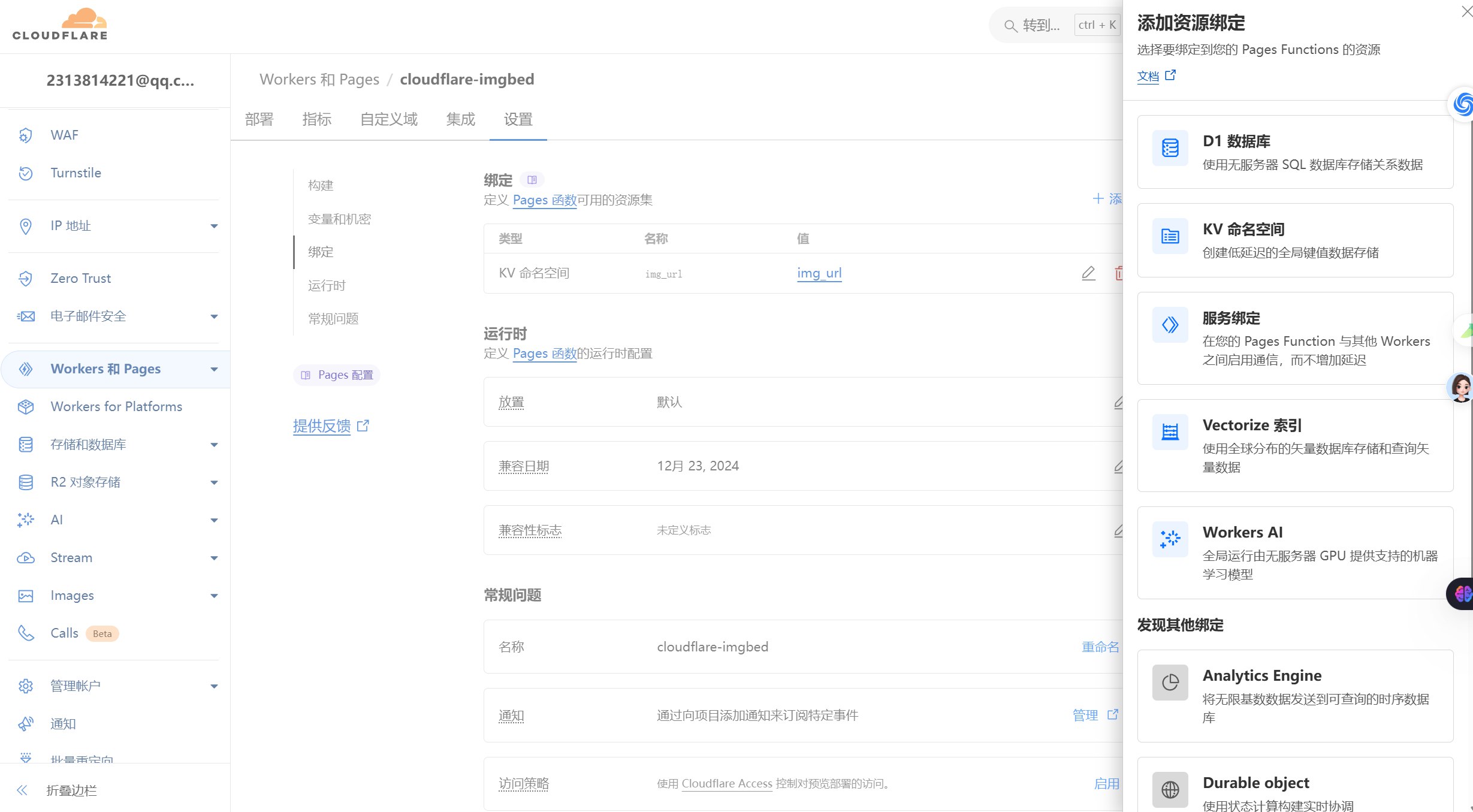Click the 折叠边栏 double chevron icon
Image resolution: width=1473 pixels, height=812 pixels.
(22, 790)
